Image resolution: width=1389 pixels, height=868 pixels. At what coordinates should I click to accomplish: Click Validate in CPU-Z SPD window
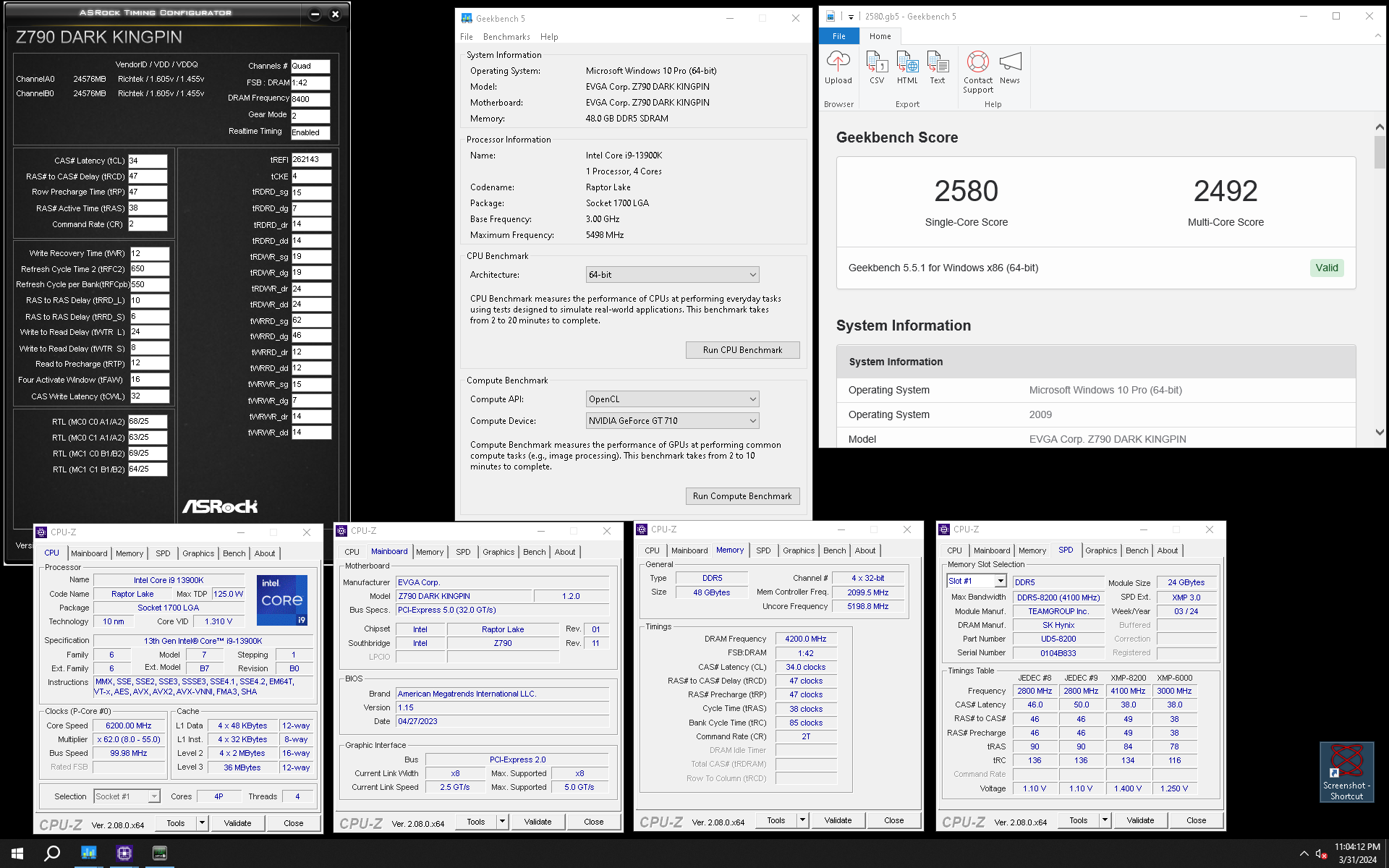(x=1140, y=820)
